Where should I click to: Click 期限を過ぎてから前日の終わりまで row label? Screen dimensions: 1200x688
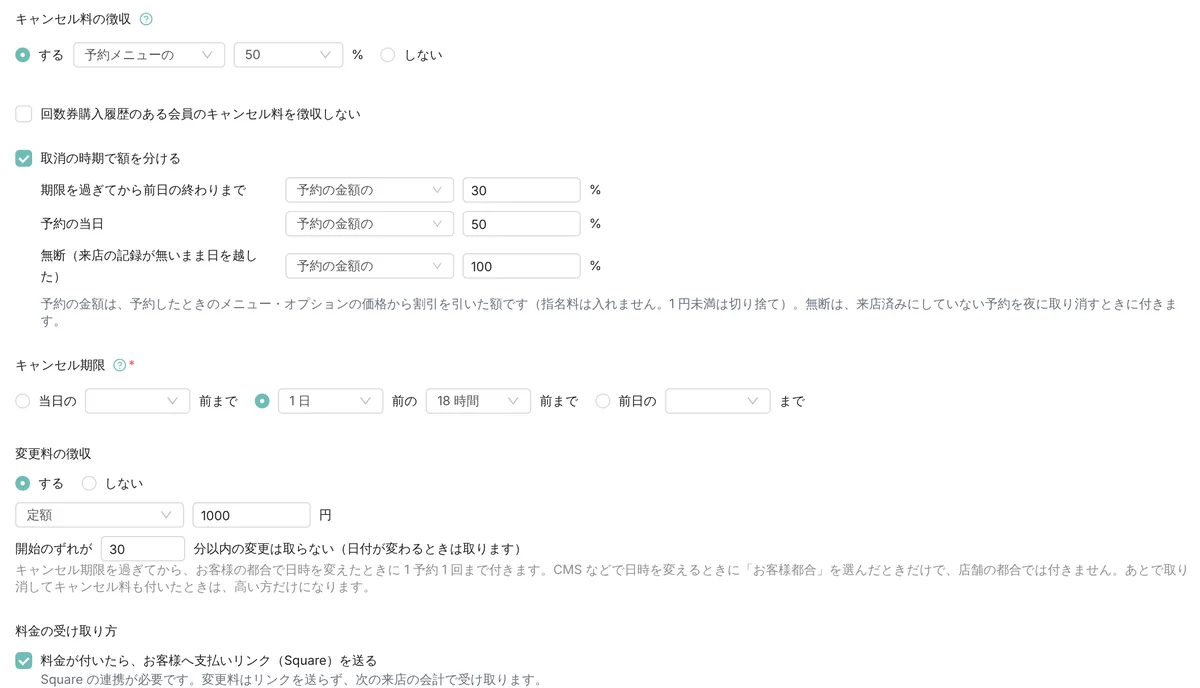(x=143, y=190)
